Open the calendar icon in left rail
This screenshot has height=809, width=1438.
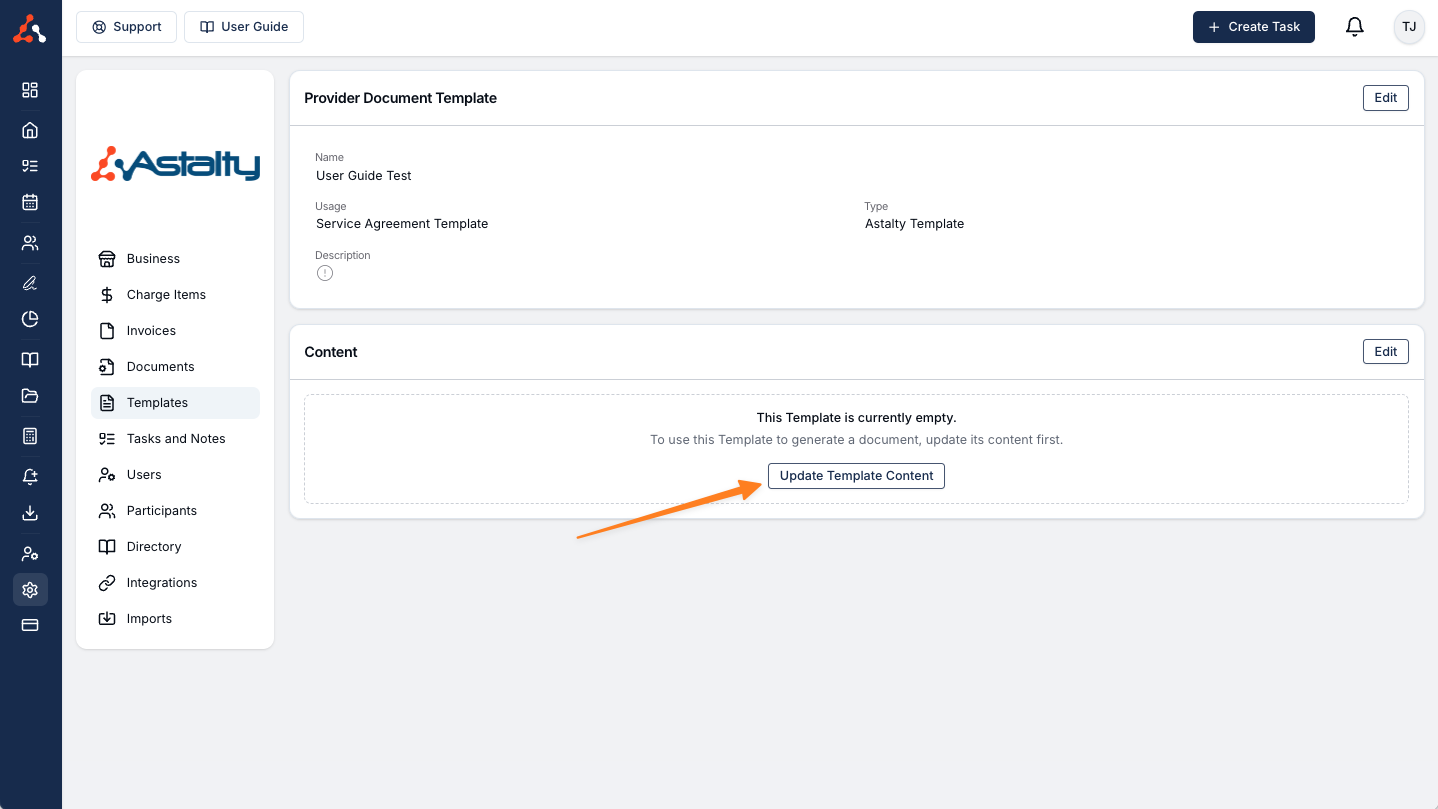(x=30, y=202)
